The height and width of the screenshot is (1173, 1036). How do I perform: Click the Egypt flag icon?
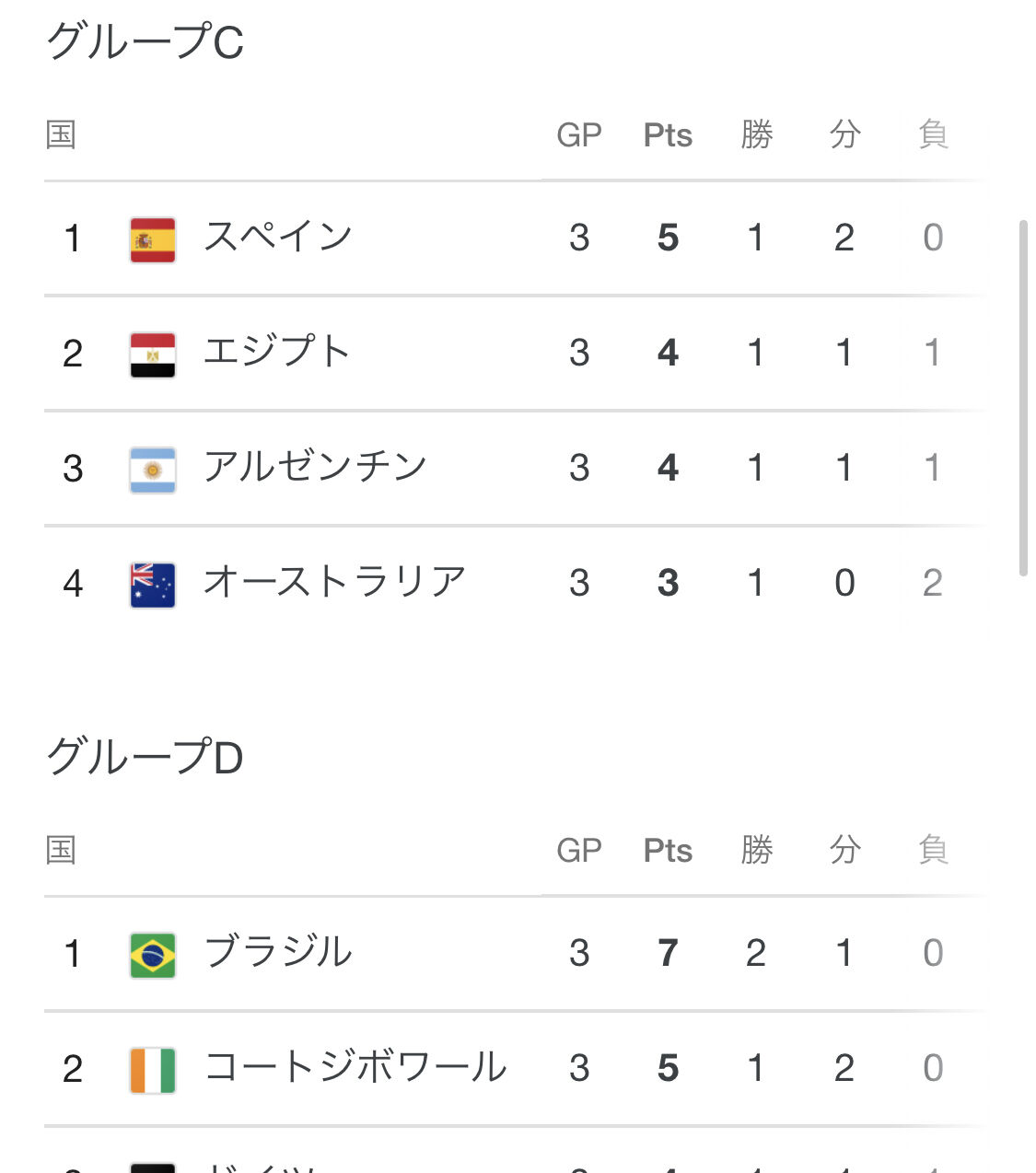[x=153, y=354]
